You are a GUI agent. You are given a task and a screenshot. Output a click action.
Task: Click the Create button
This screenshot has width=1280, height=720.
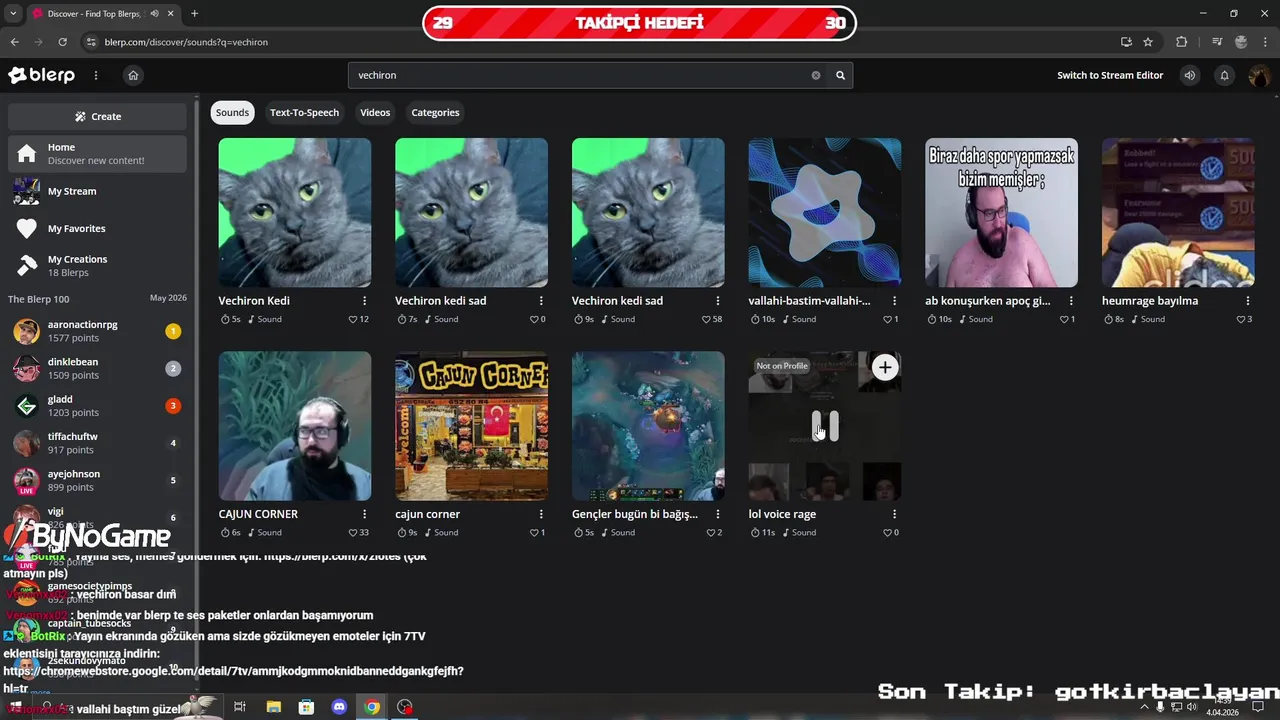pyautogui.click(x=97, y=116)
